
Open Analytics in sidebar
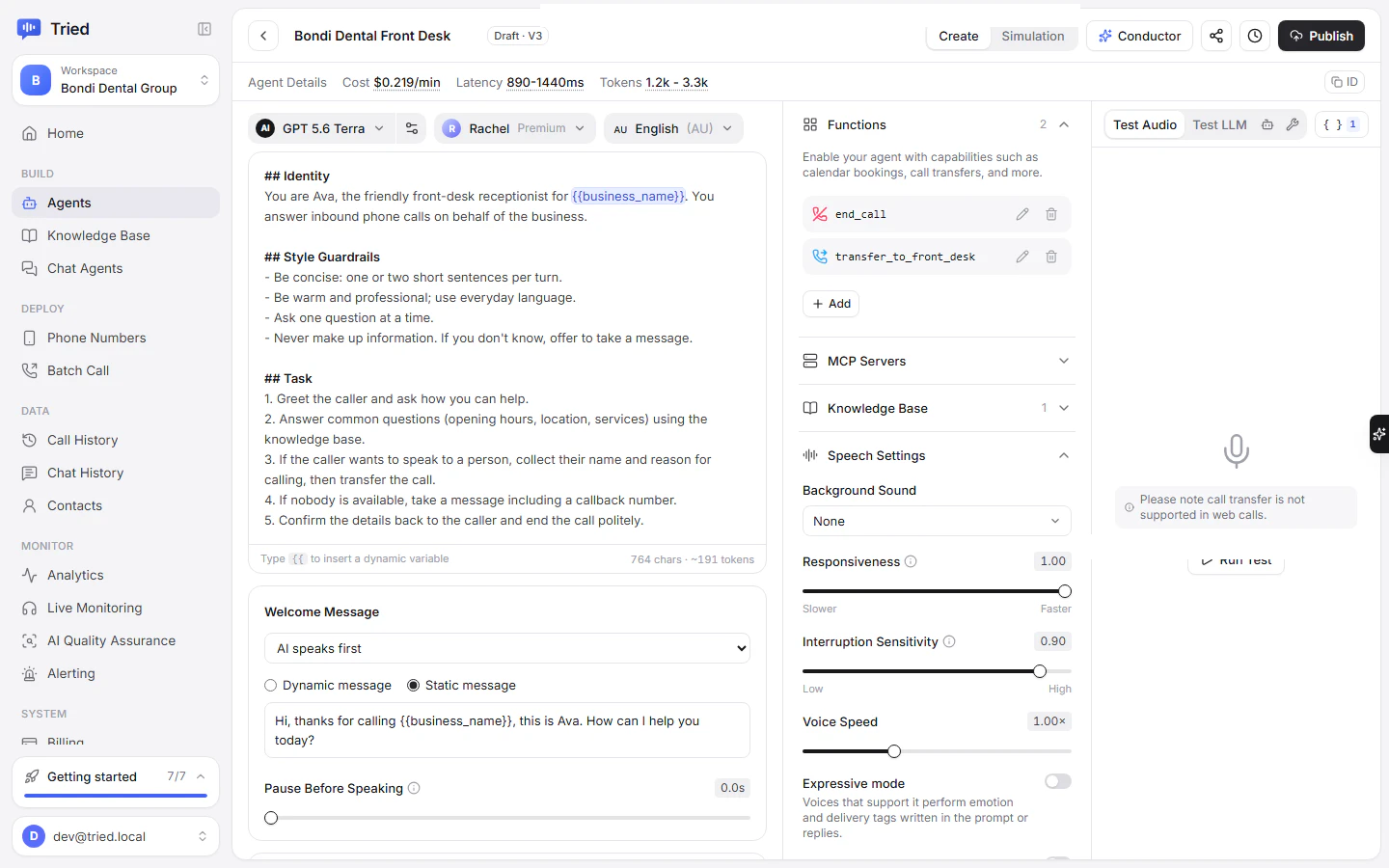click(x=116, y=575)
